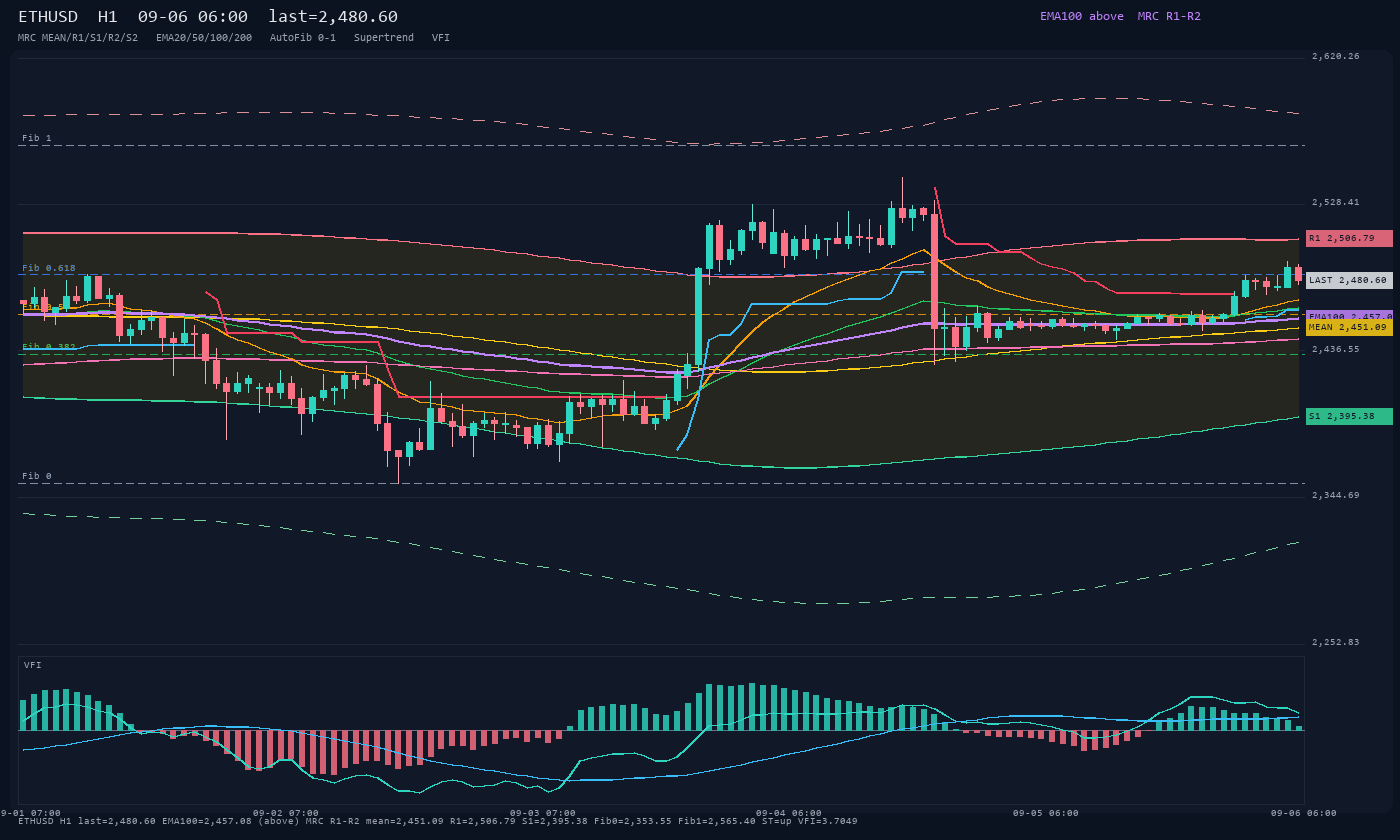The image size is (1400, 840).
Task: Click the EMA100 above status text
Action: 1082,16
